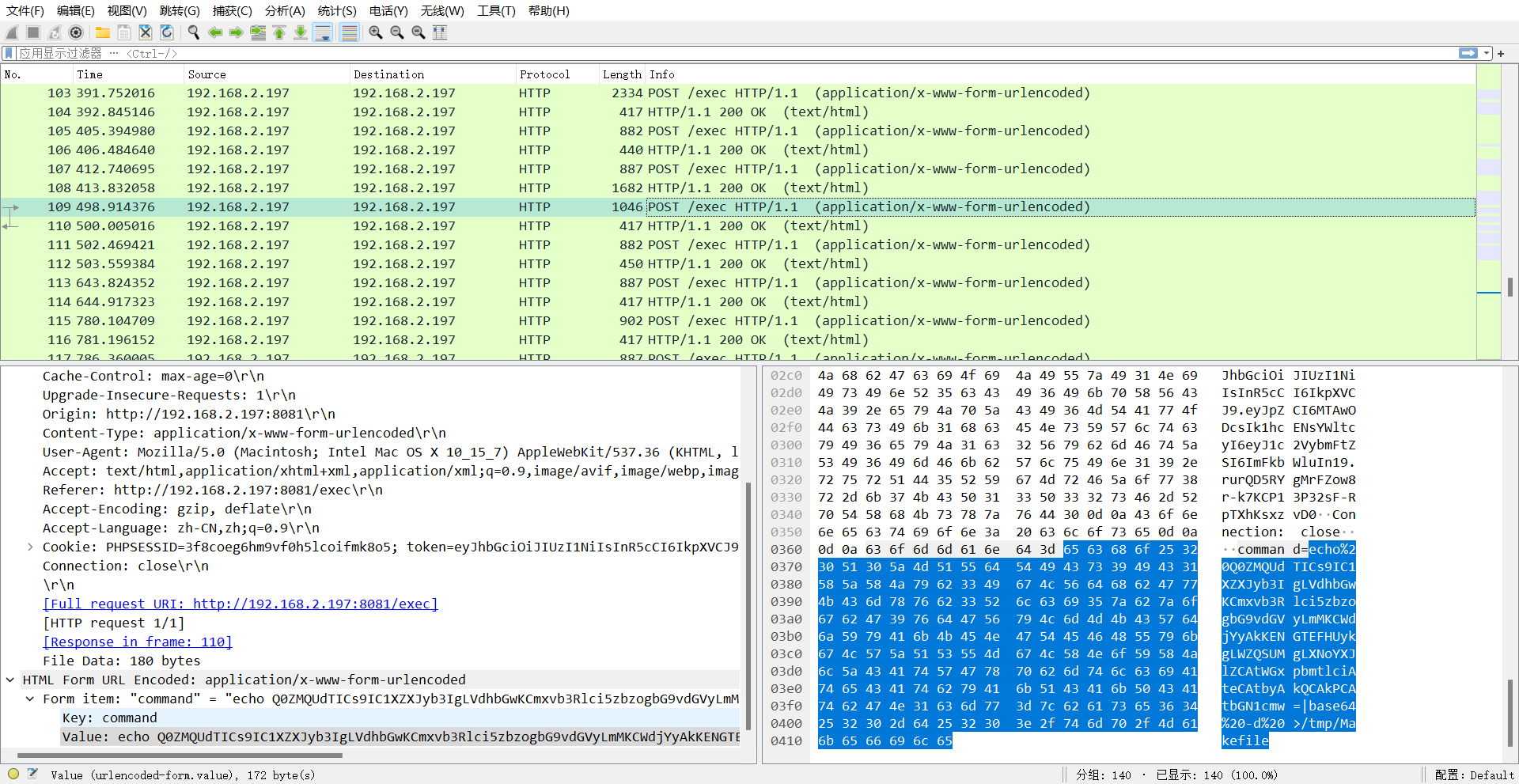This screenshot has width=1519, height=784.
Task: Click the 配置: Default profile status entry
Action: click(x=1474, y=775)
